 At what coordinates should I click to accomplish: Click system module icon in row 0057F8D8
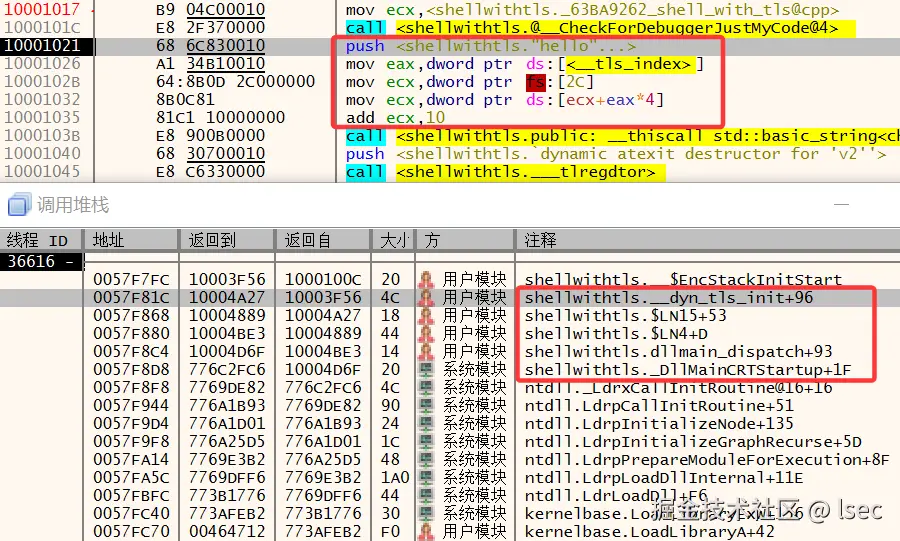426,369
